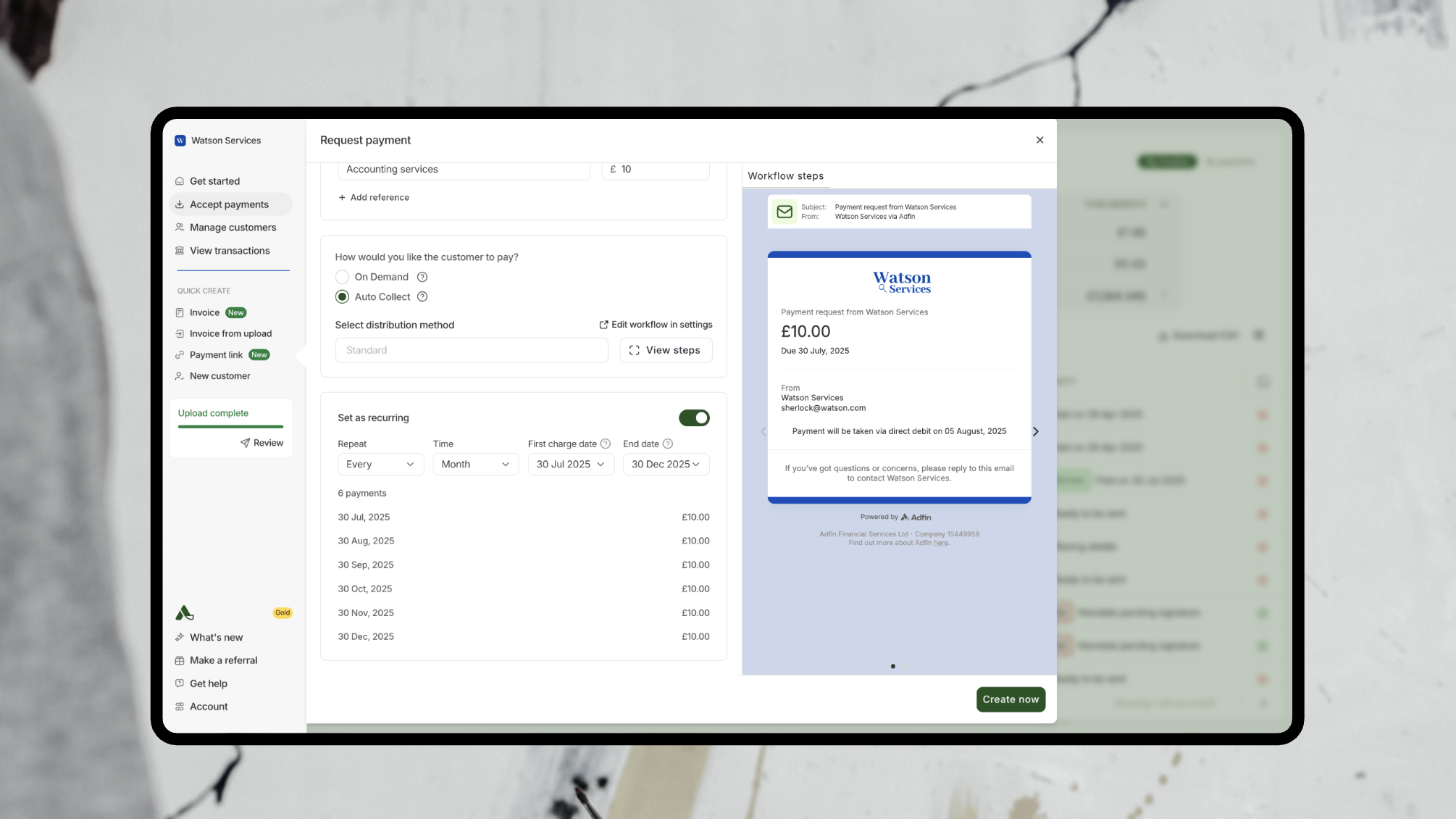The image size is (1456, 819).
Task: Go to Manage customers
Action: [233, 228]
